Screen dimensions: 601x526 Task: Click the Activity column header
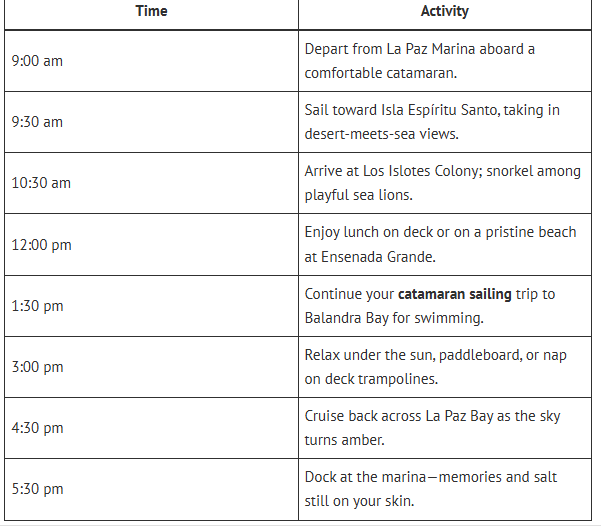pos(444,12)
